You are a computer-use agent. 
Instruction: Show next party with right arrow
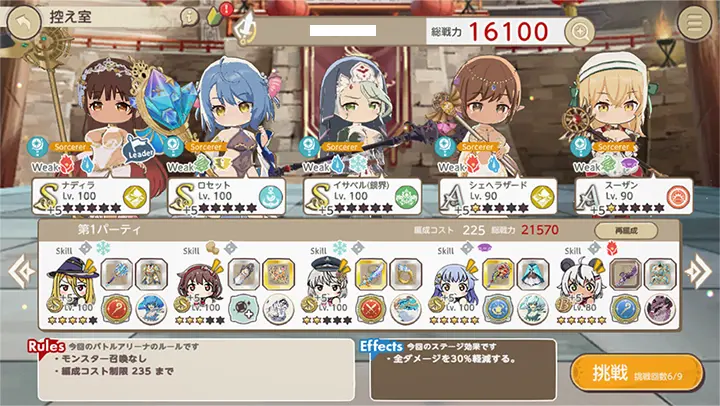click(x=698, y=271)
